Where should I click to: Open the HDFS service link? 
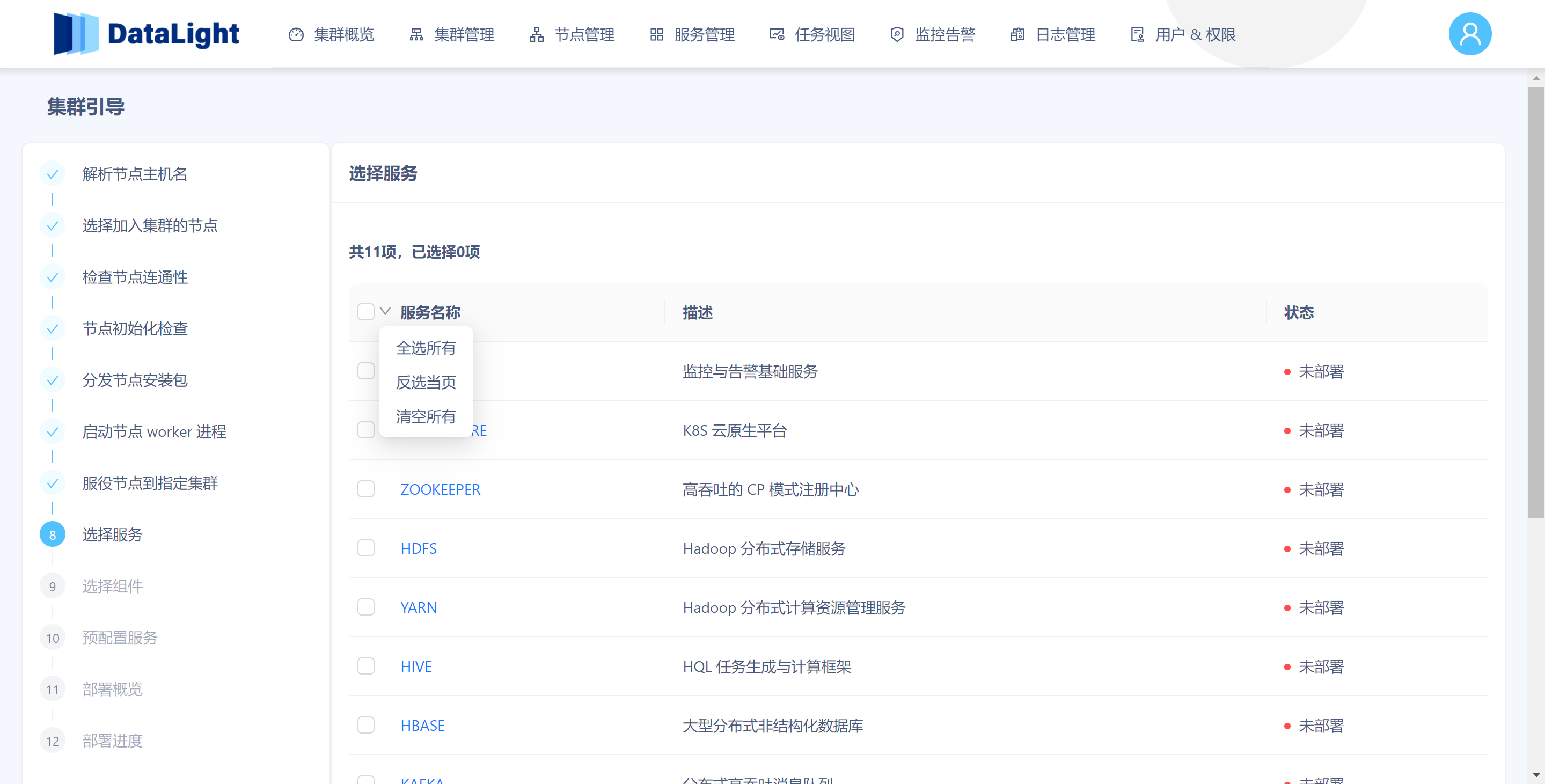[419, 548]
